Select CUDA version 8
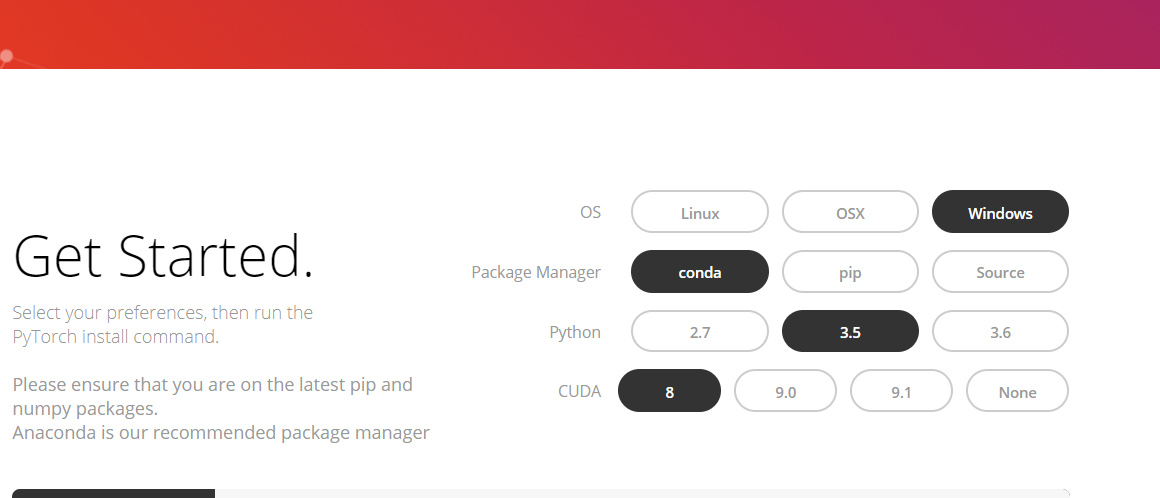1160x498 pixels. pos(669,391)
